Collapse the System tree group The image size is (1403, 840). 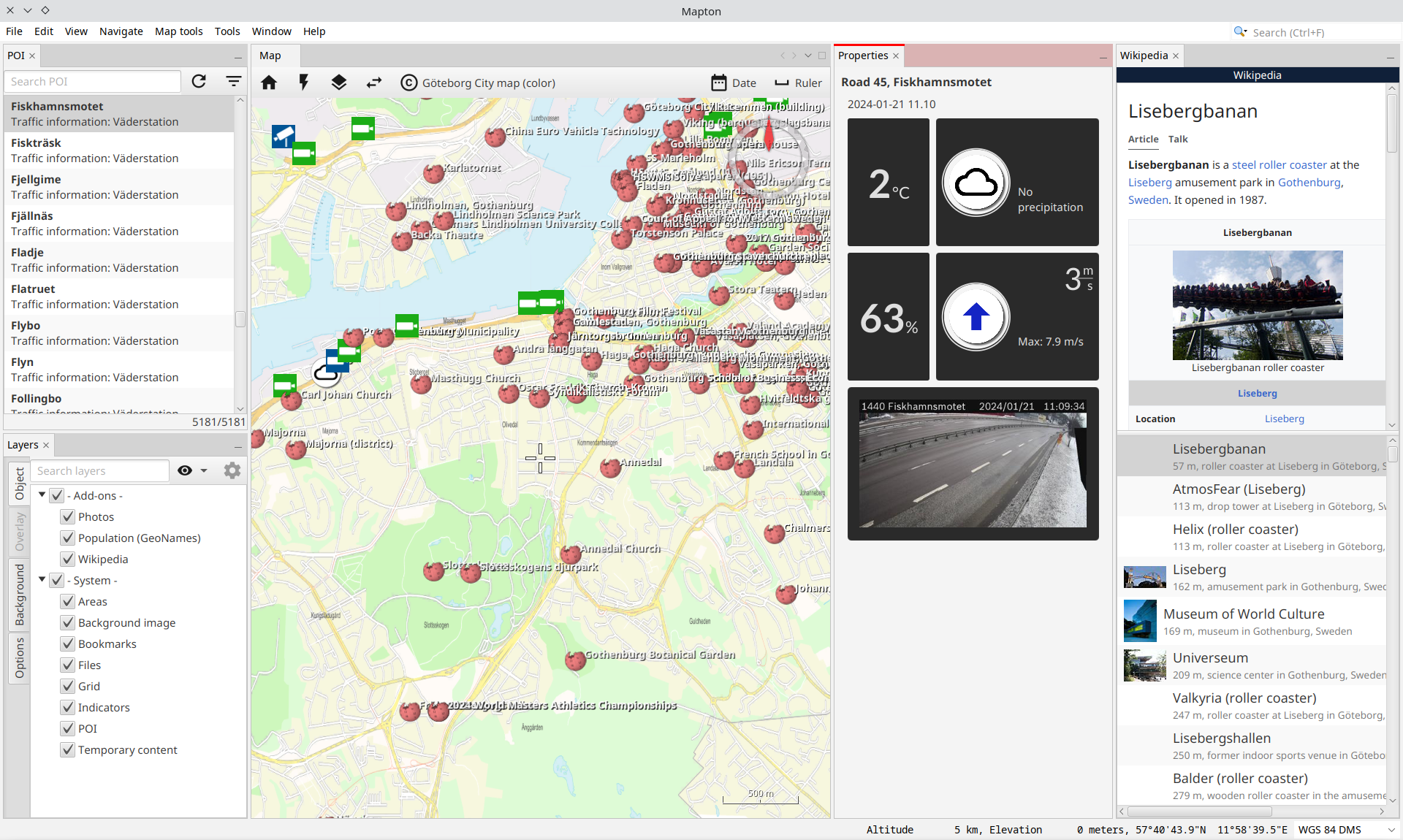pos(42,579)
